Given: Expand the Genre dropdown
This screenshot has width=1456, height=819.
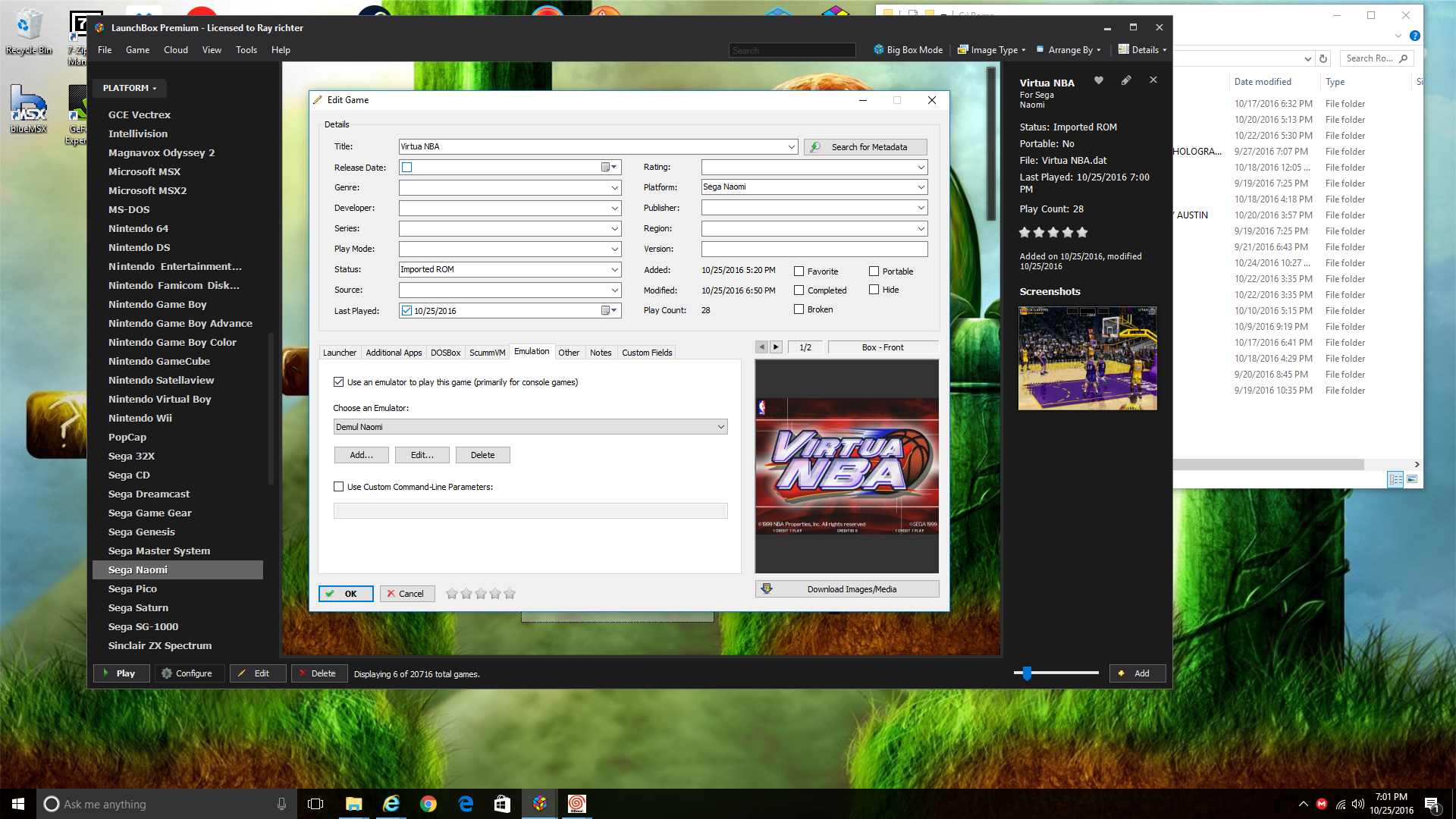Looking at the screenshot, I should (x=614, y=187).
